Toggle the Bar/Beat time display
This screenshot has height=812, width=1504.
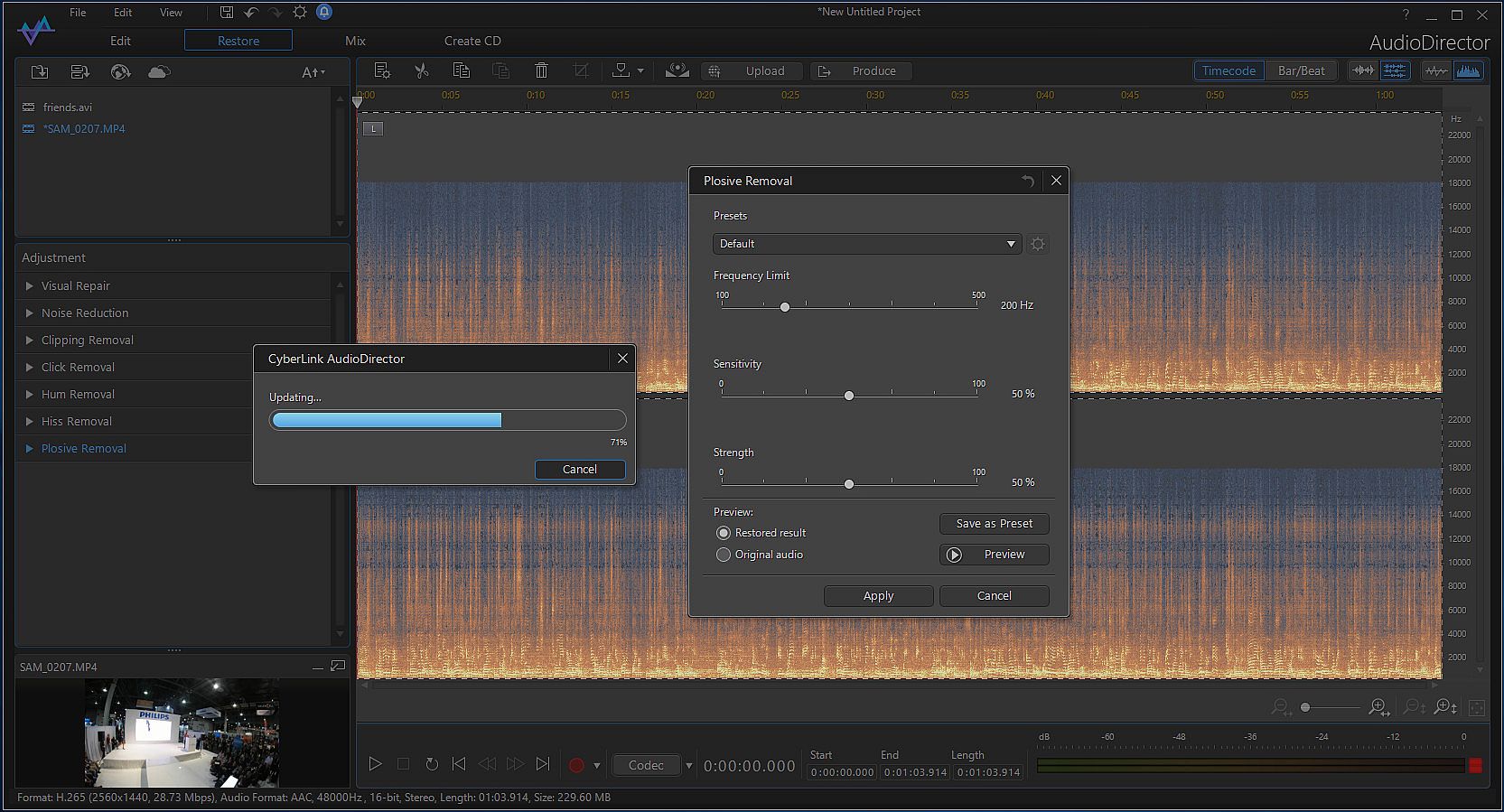click(x=1301, y=71)
